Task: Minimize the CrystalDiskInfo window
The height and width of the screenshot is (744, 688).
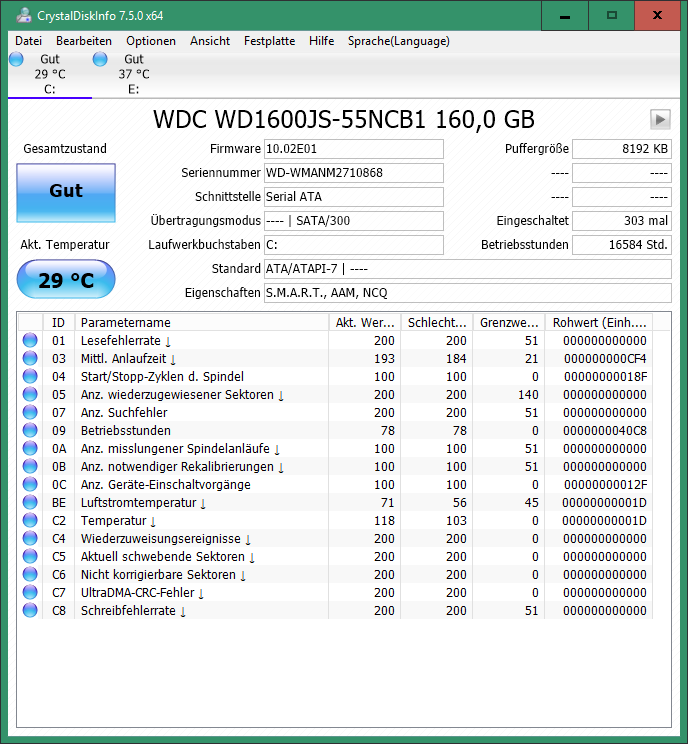Action: (x=565, y=16)
